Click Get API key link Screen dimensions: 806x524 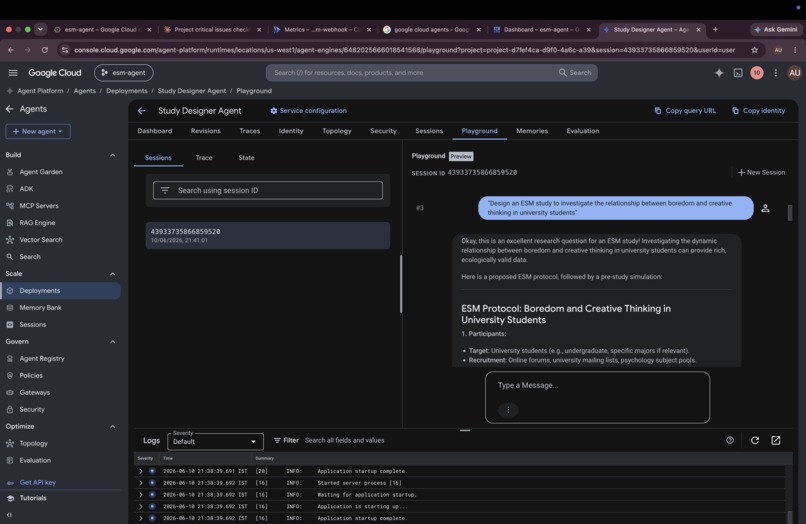pos(38,482)
